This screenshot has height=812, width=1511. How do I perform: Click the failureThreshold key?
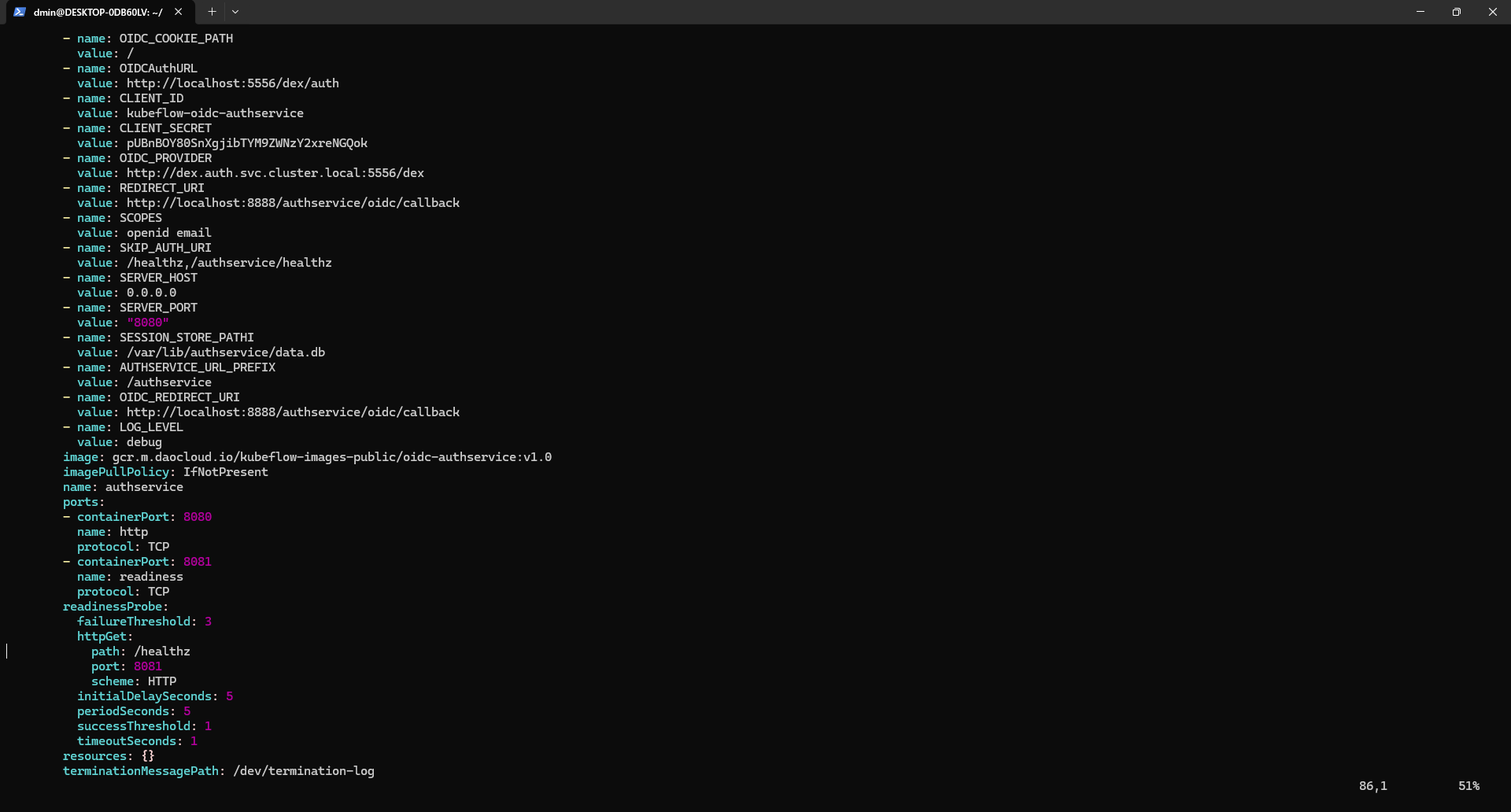134,622
